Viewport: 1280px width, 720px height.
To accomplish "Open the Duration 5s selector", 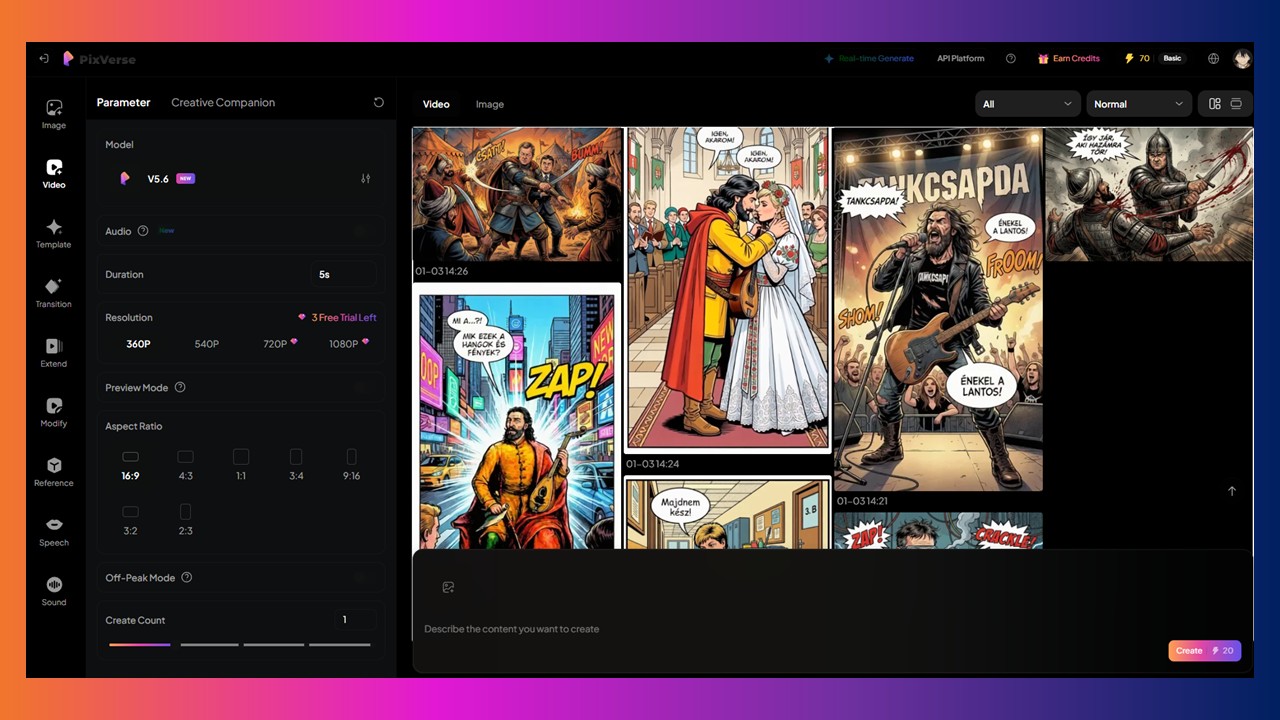I will coord(342,274).
